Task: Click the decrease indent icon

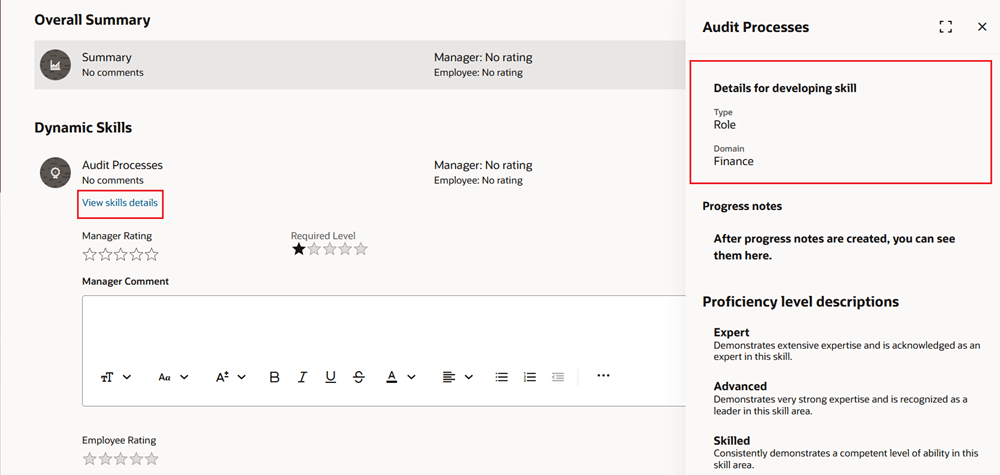Action: click(x=558, y=377)
